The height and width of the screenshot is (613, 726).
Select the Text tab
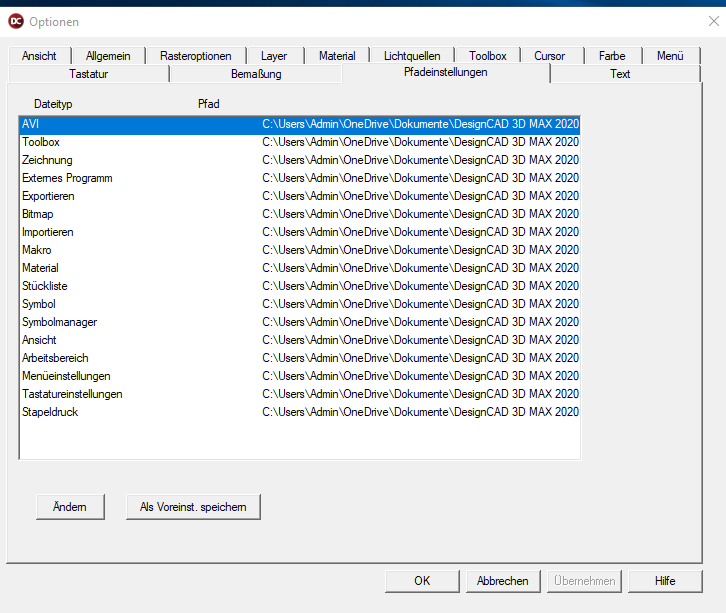pyautogui.click(x=620, y=74)
